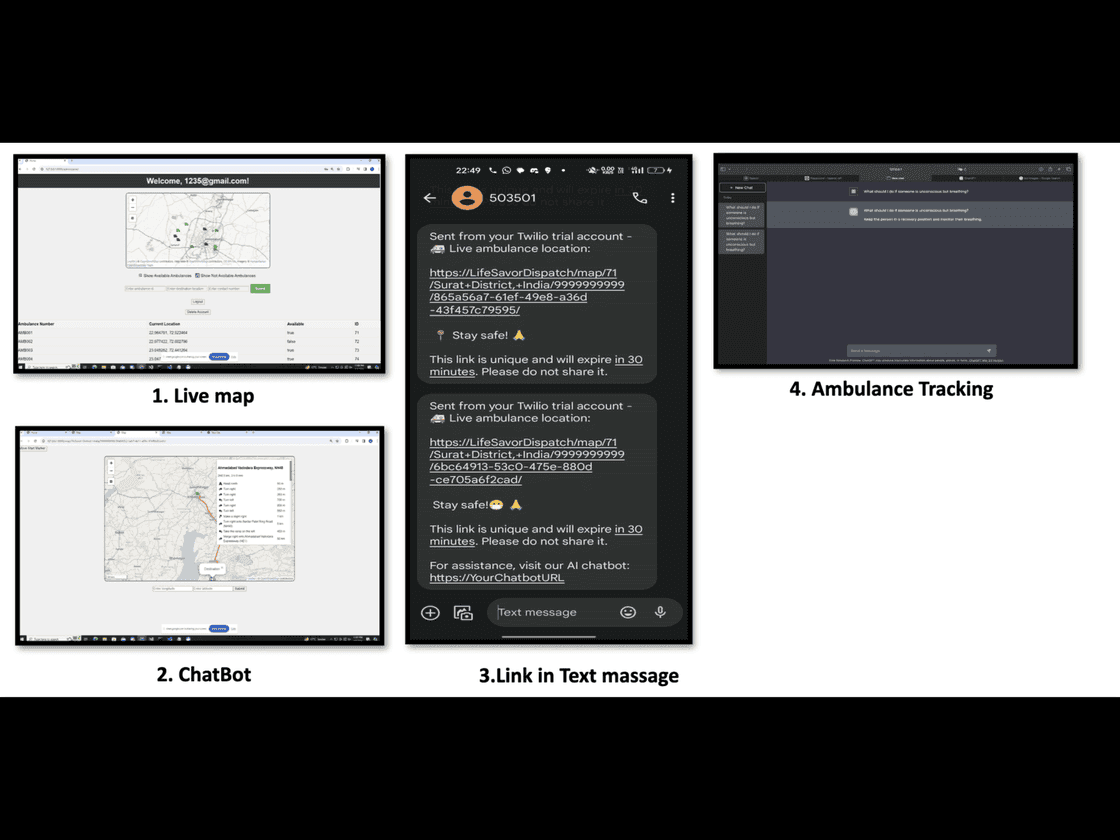Click the AMB001 row in the ambulance table

point(198,333)
